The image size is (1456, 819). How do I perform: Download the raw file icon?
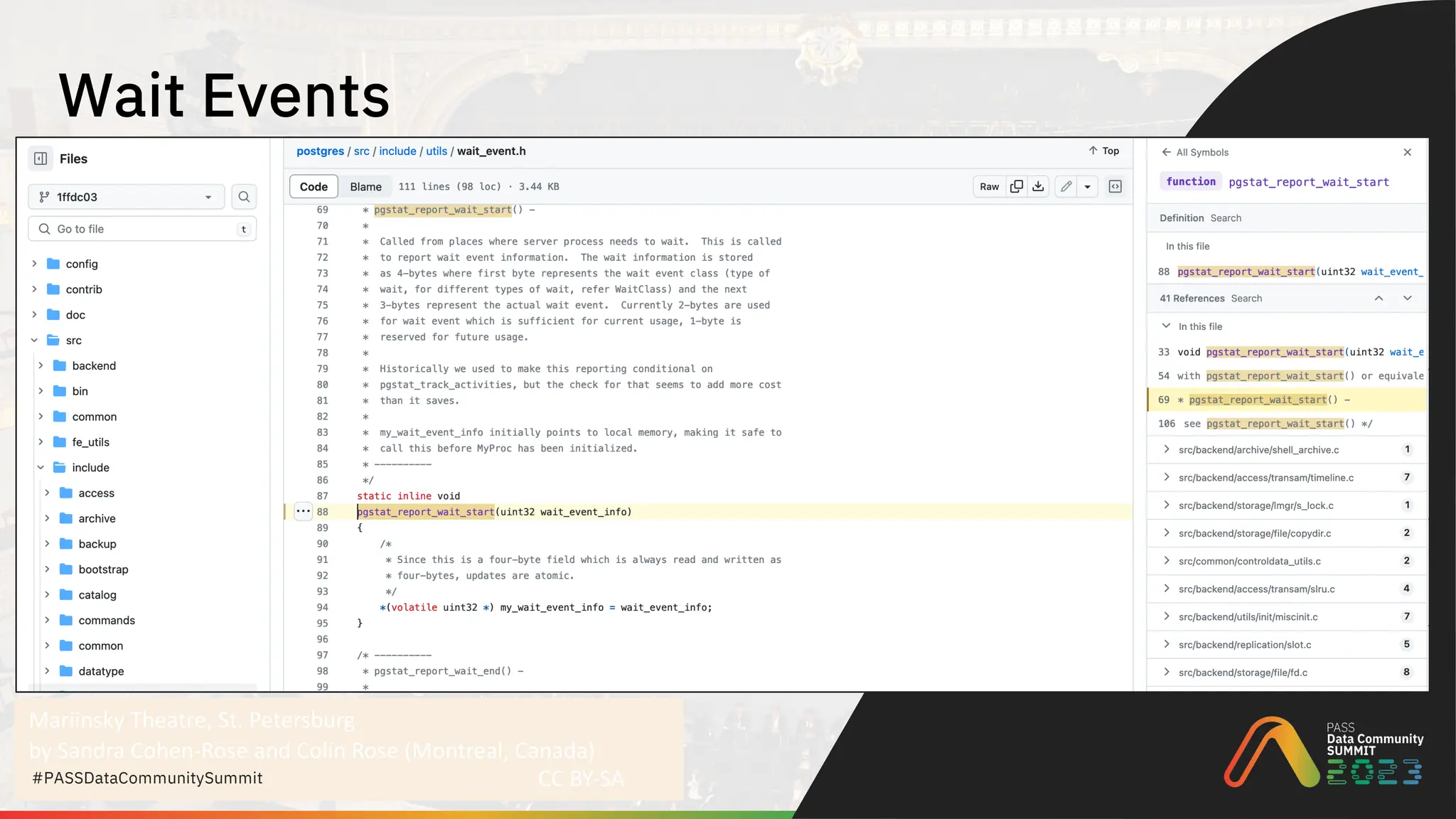(1038, 186)
